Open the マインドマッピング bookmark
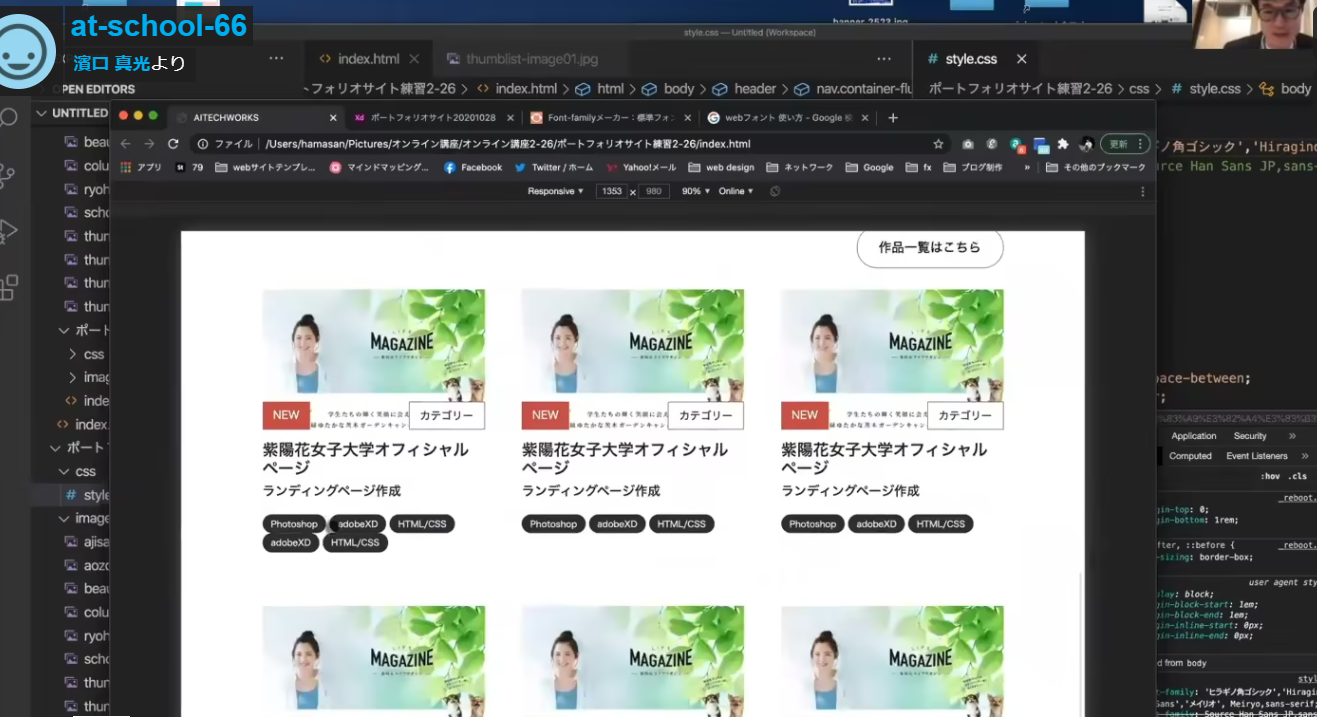 click(x=379, y=167)
